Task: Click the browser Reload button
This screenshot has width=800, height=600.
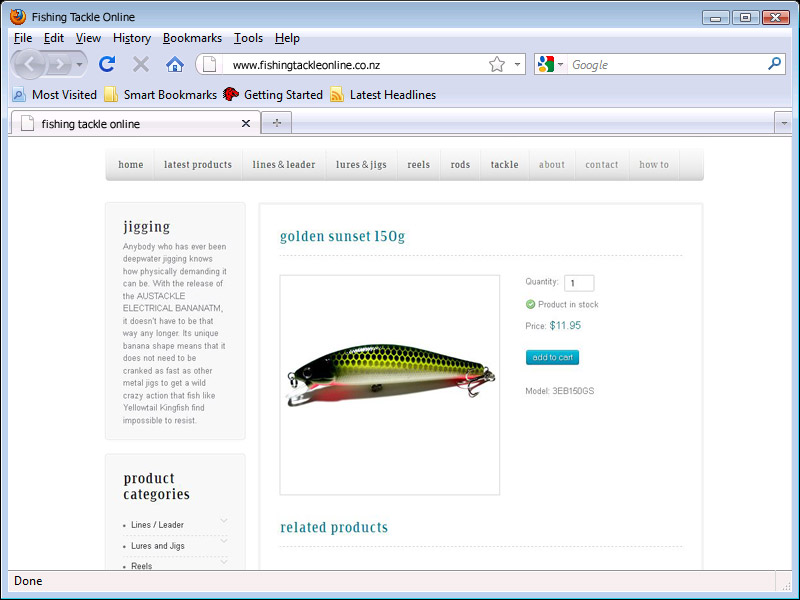Action: point(107,65)
